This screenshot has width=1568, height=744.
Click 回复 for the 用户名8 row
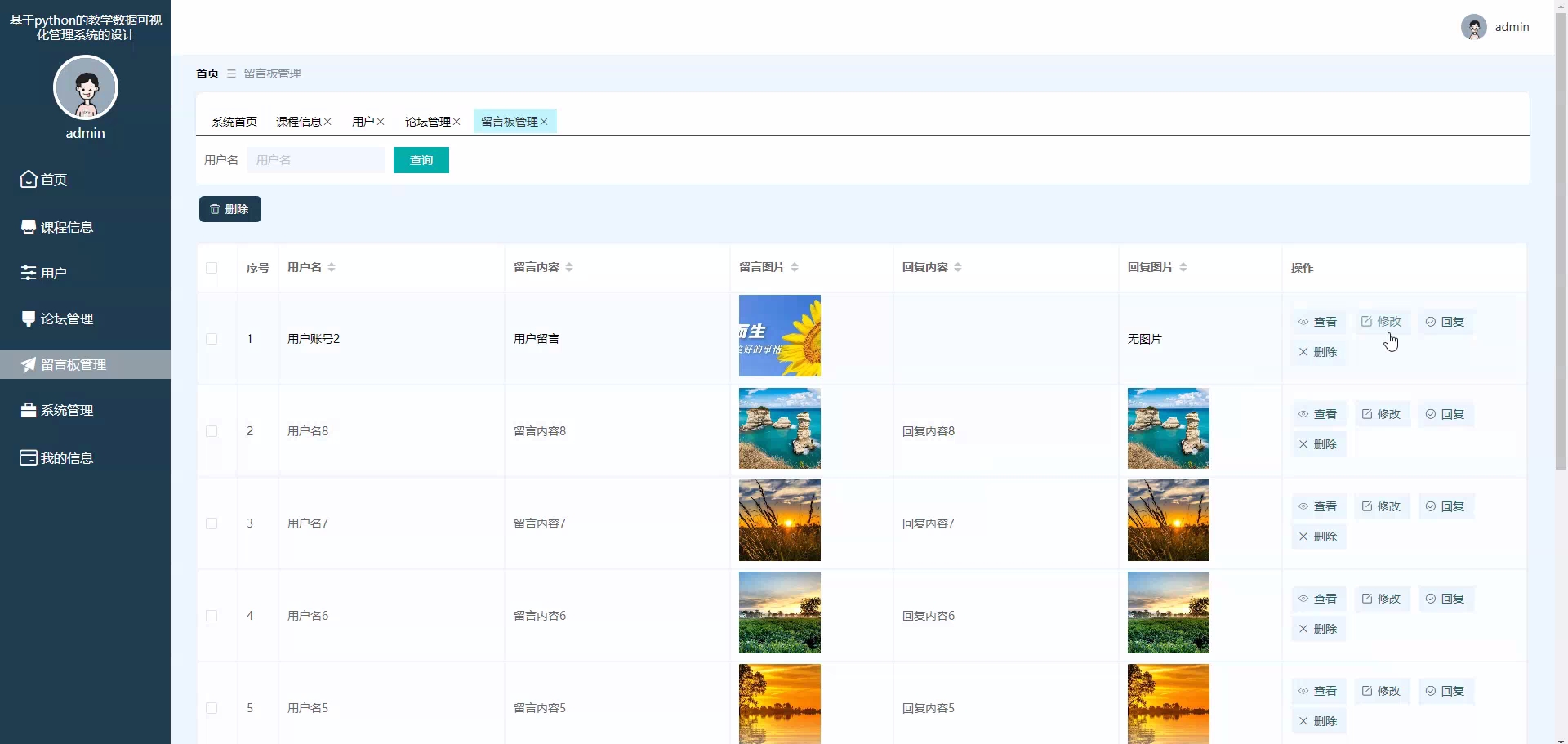click(x=1445, y=414)
